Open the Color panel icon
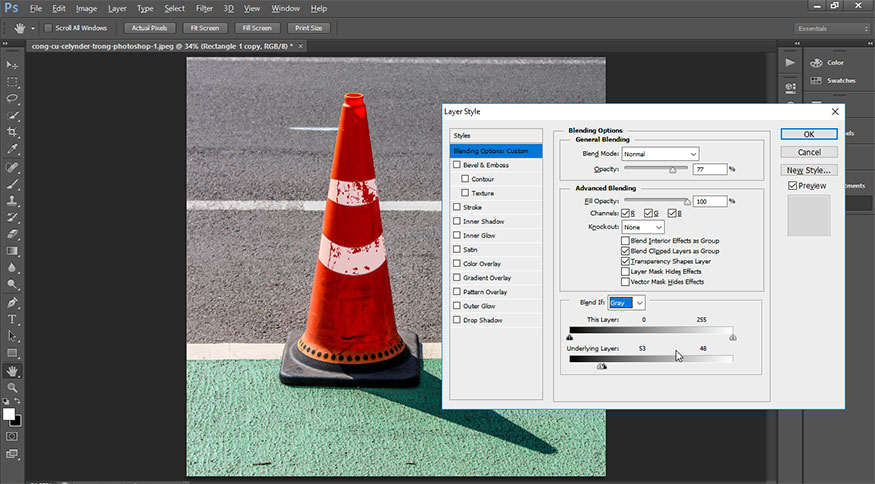This screenshot has width=875, height=484. 816,62
